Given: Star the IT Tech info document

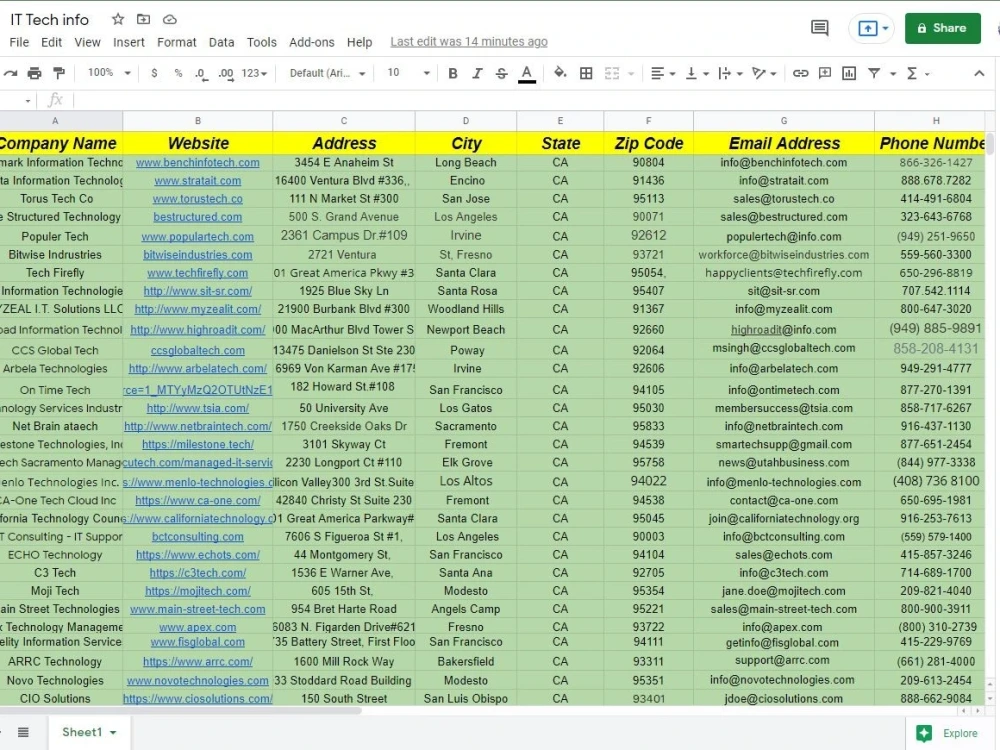Looking at the screenshot, I should coord(118,19).
